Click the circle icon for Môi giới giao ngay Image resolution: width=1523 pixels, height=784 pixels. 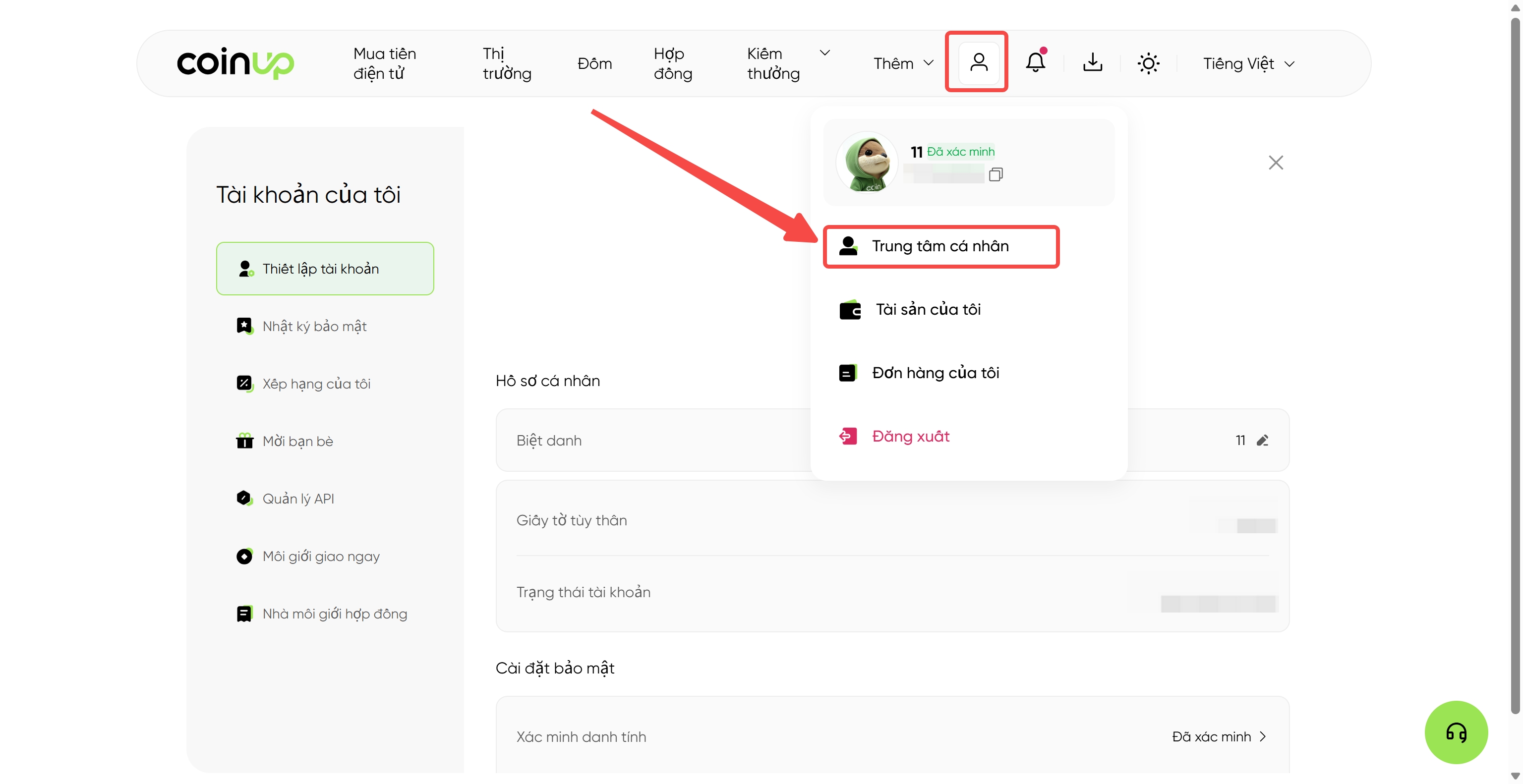[245, 556]
